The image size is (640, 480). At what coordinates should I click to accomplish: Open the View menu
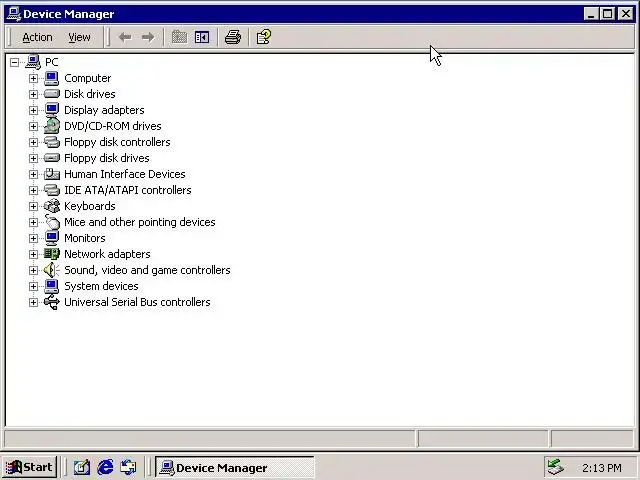pyautogui.click(x=79, y=37)
